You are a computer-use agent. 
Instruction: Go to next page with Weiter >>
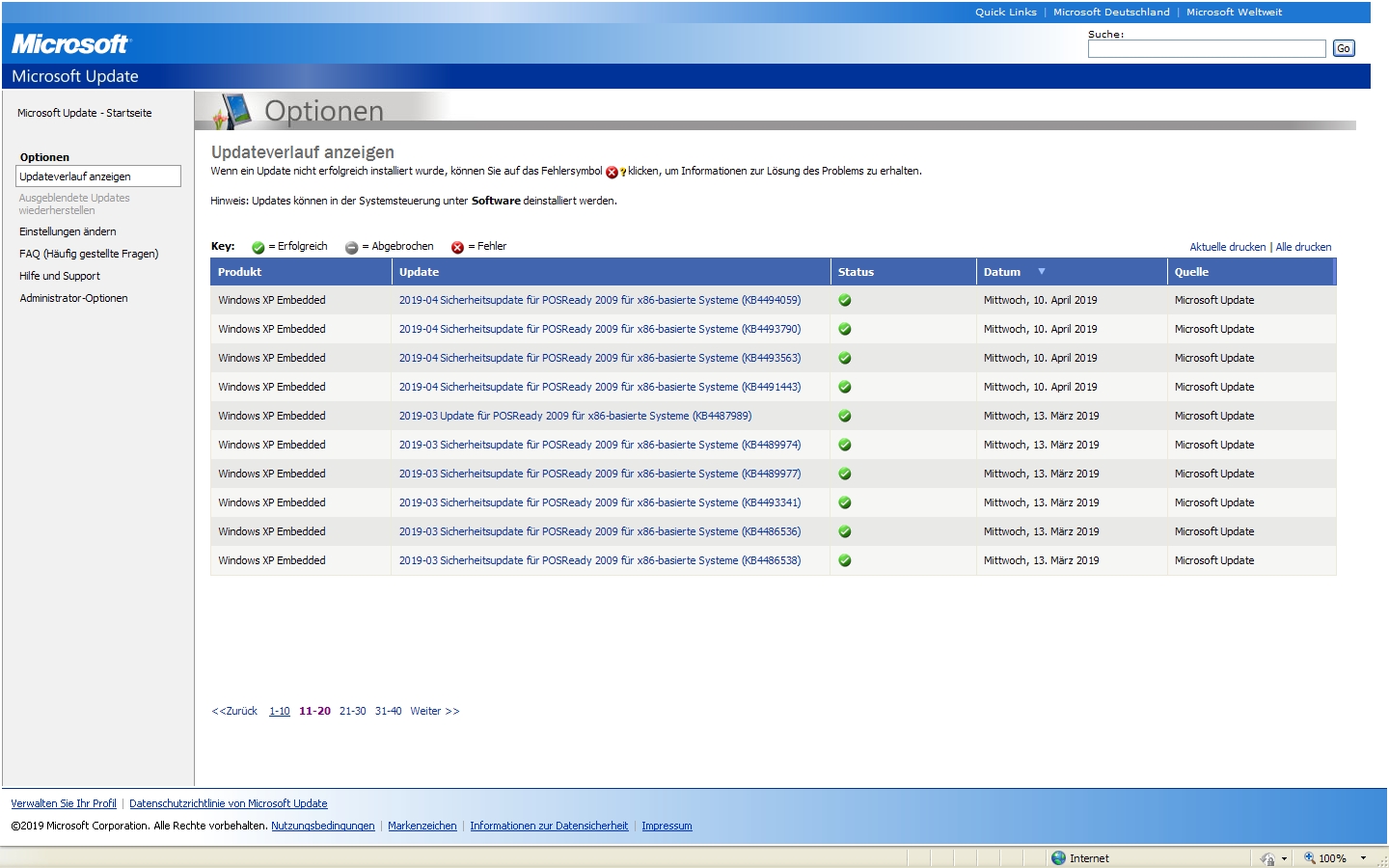[435, 711]
